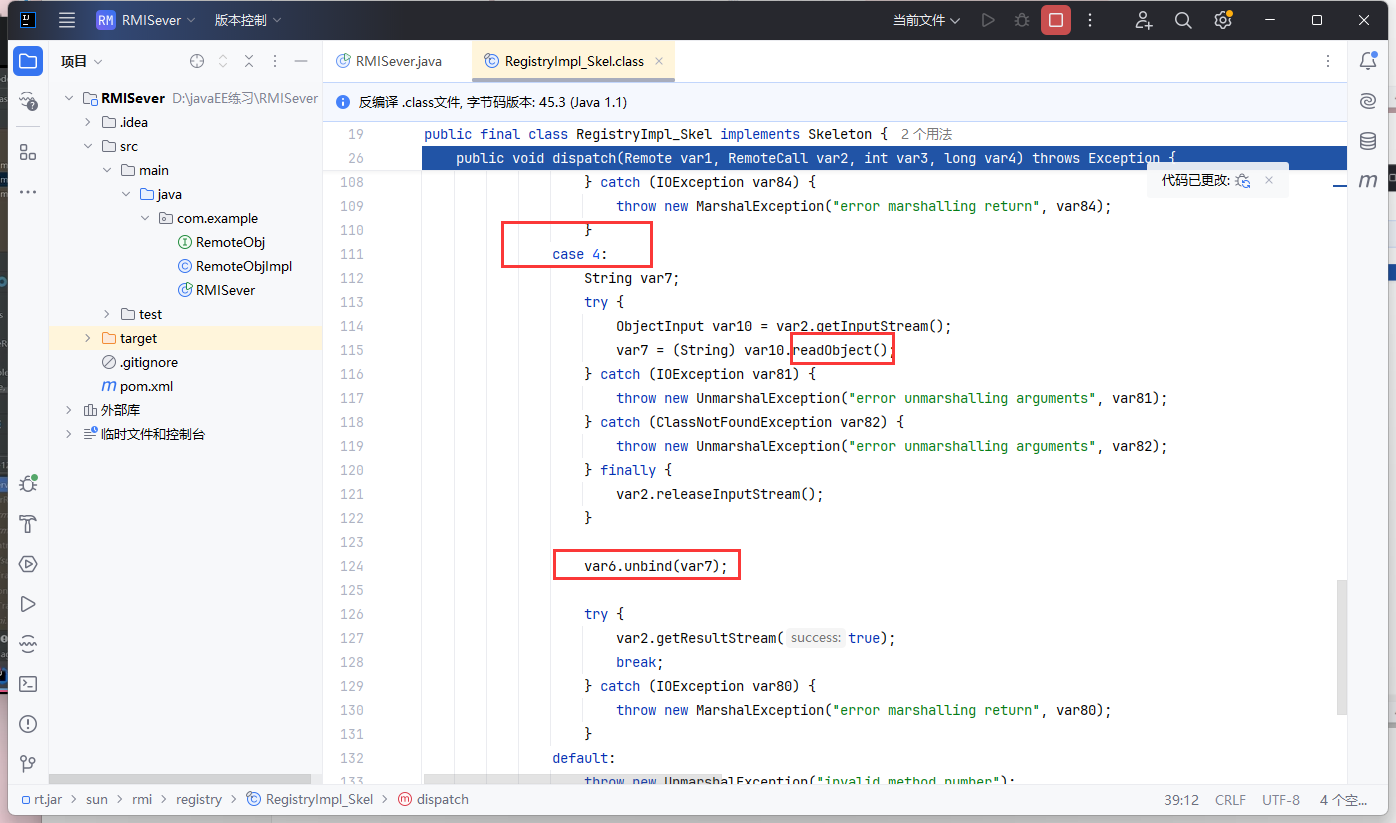Open the Project tool window folder icon
This screenshot has height=823, width=1396.
(28, 61)
